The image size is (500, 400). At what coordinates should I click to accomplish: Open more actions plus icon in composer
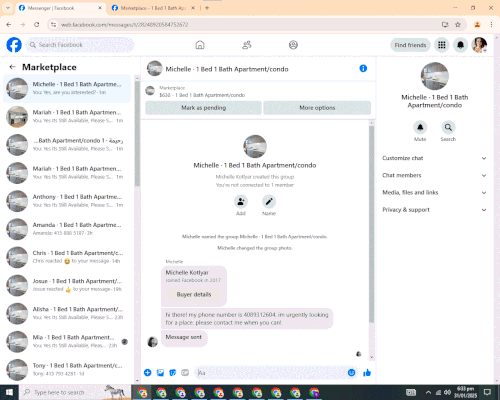[147, 373]
